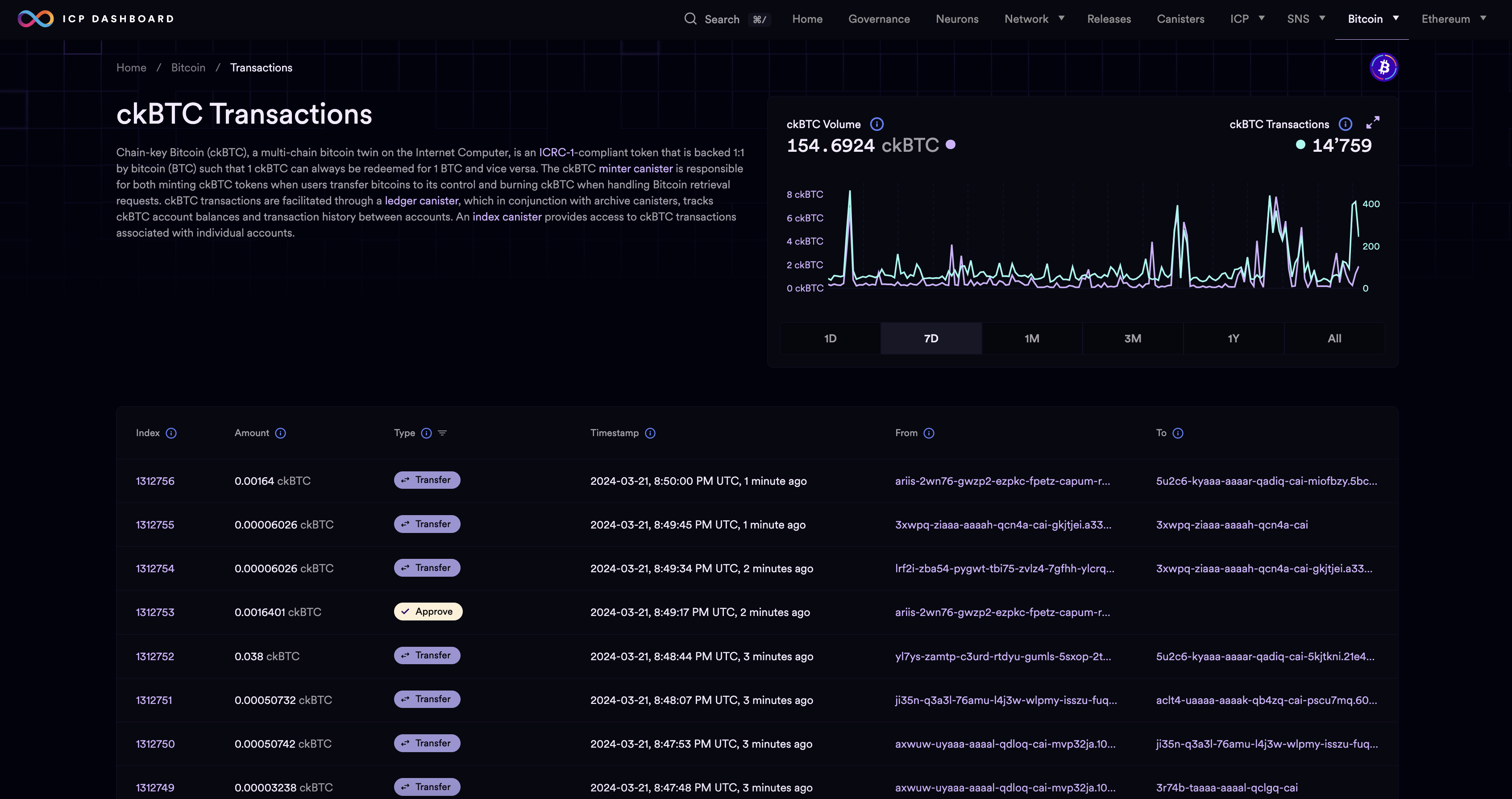Open To account aclt4-uaaaa-aaaak-qb4zq
This screenshot has height=799, width=1512.
1266,700
